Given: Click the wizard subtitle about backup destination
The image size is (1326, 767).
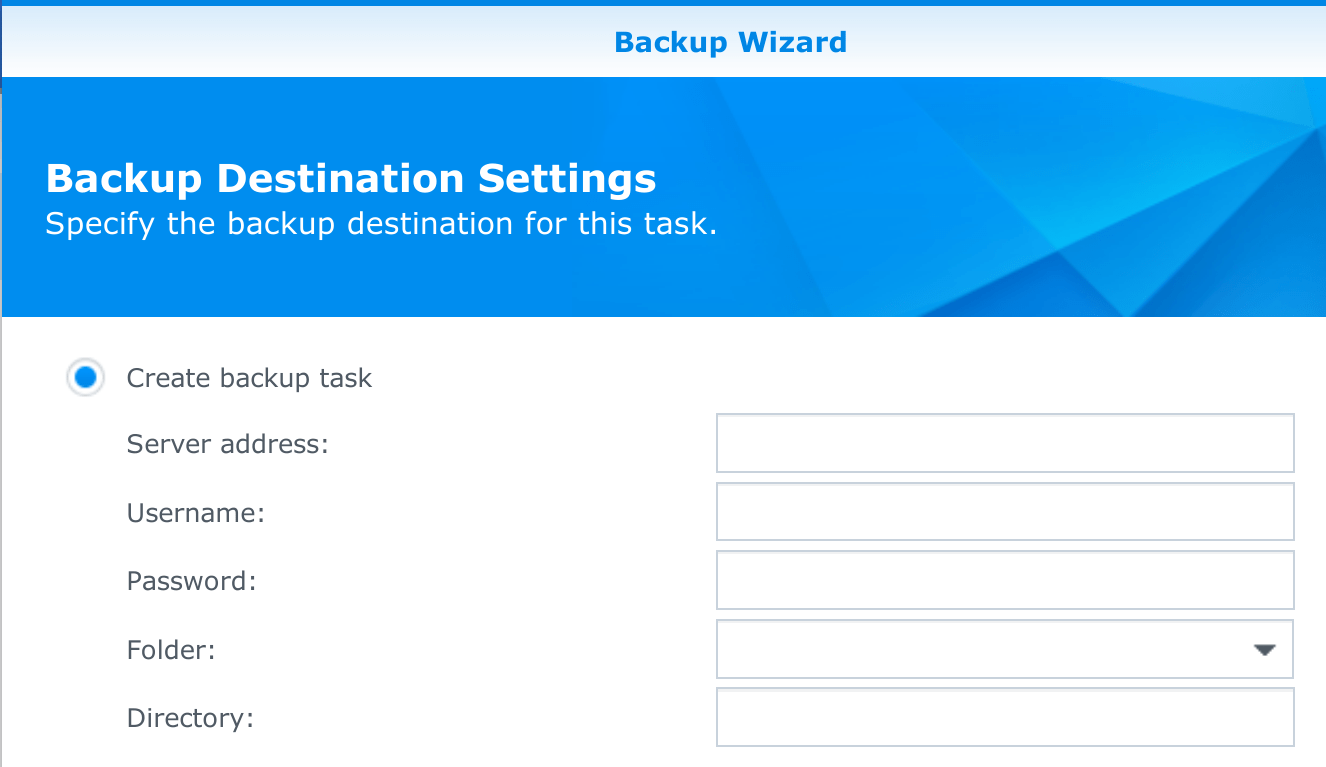Looking at the screenshot, I should pyautogui.click(x=381, y=223).
